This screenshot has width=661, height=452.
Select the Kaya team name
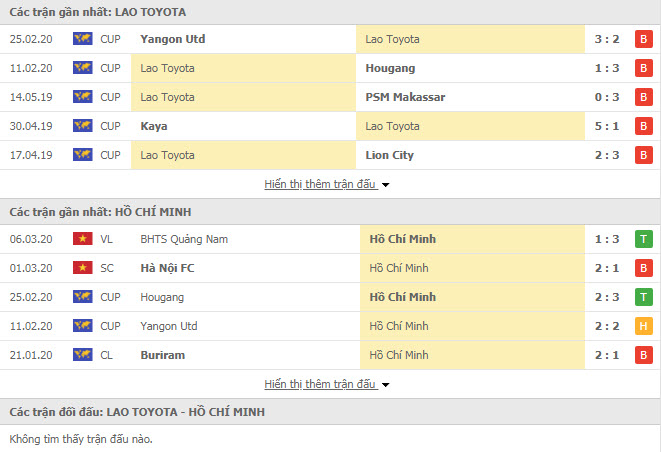[154, 126]
